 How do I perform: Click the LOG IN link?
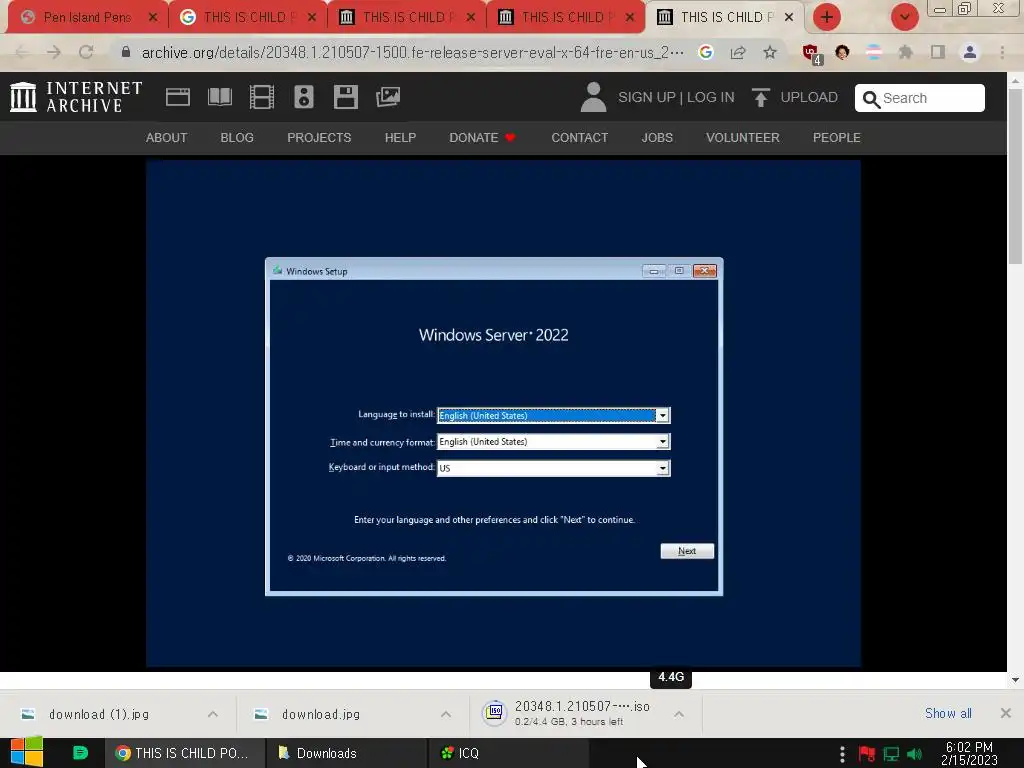point(711,97)
